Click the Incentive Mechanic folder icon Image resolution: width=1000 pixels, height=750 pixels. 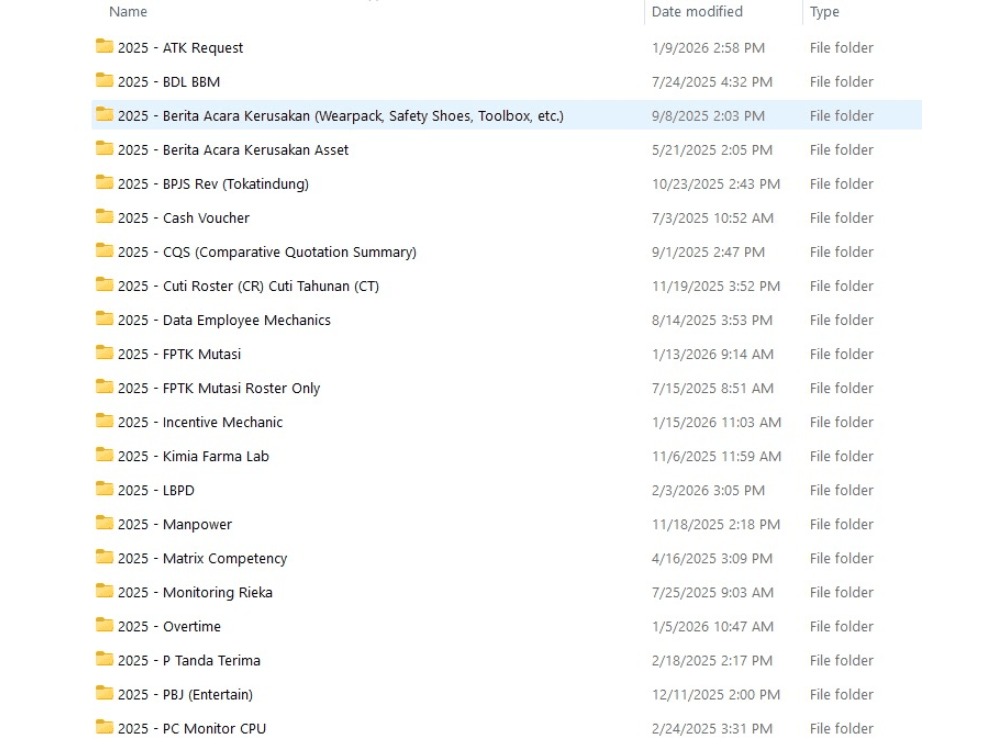[105, 421]
